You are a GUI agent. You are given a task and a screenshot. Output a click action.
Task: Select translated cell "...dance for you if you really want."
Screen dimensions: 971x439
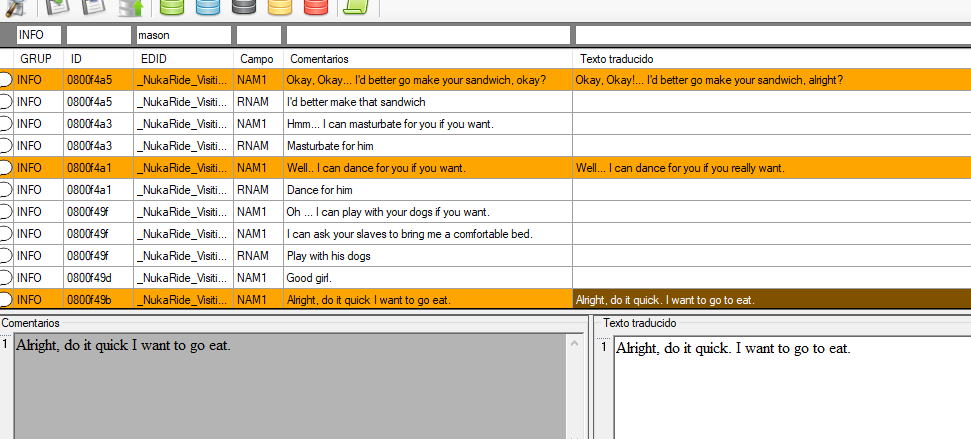coord(772,168)
